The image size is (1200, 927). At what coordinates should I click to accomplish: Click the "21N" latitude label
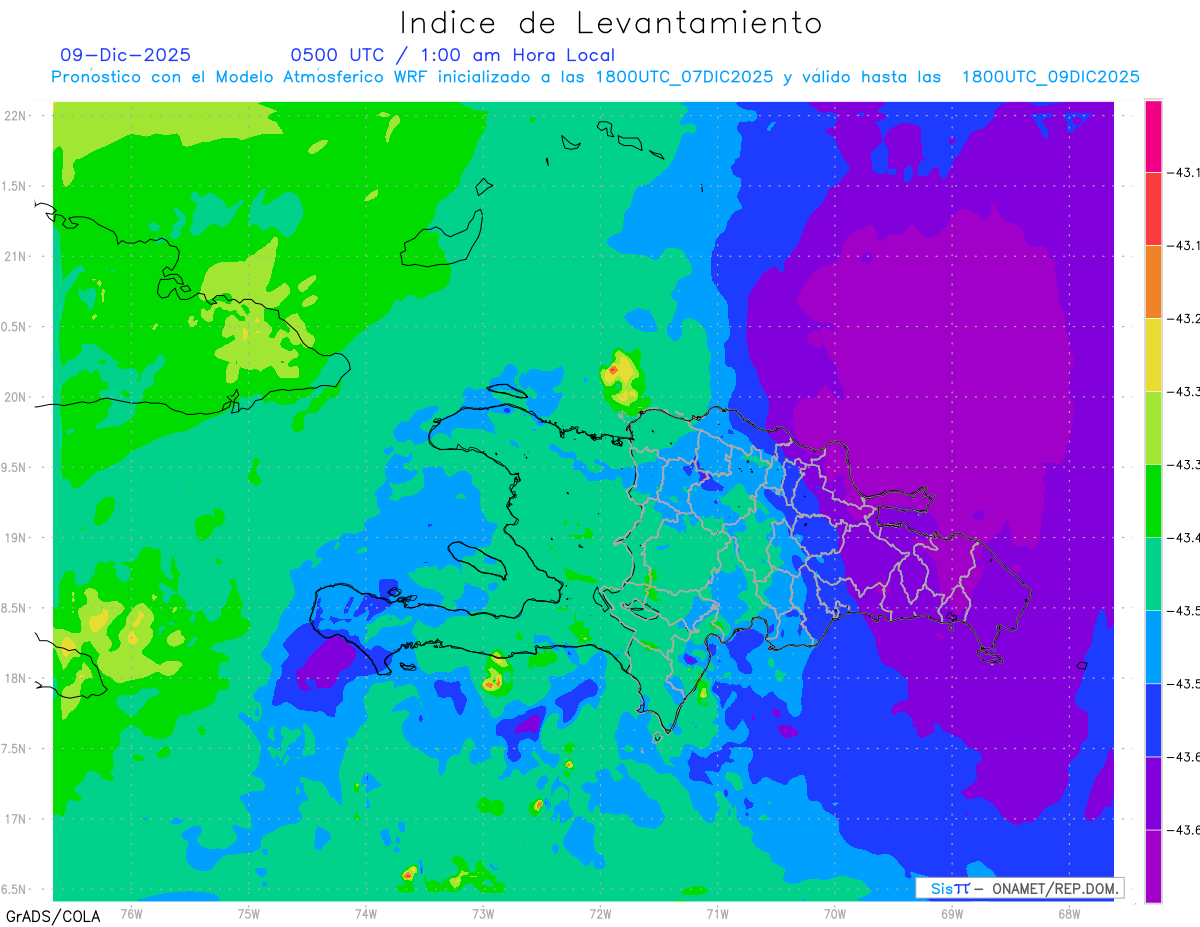[17, 256]
